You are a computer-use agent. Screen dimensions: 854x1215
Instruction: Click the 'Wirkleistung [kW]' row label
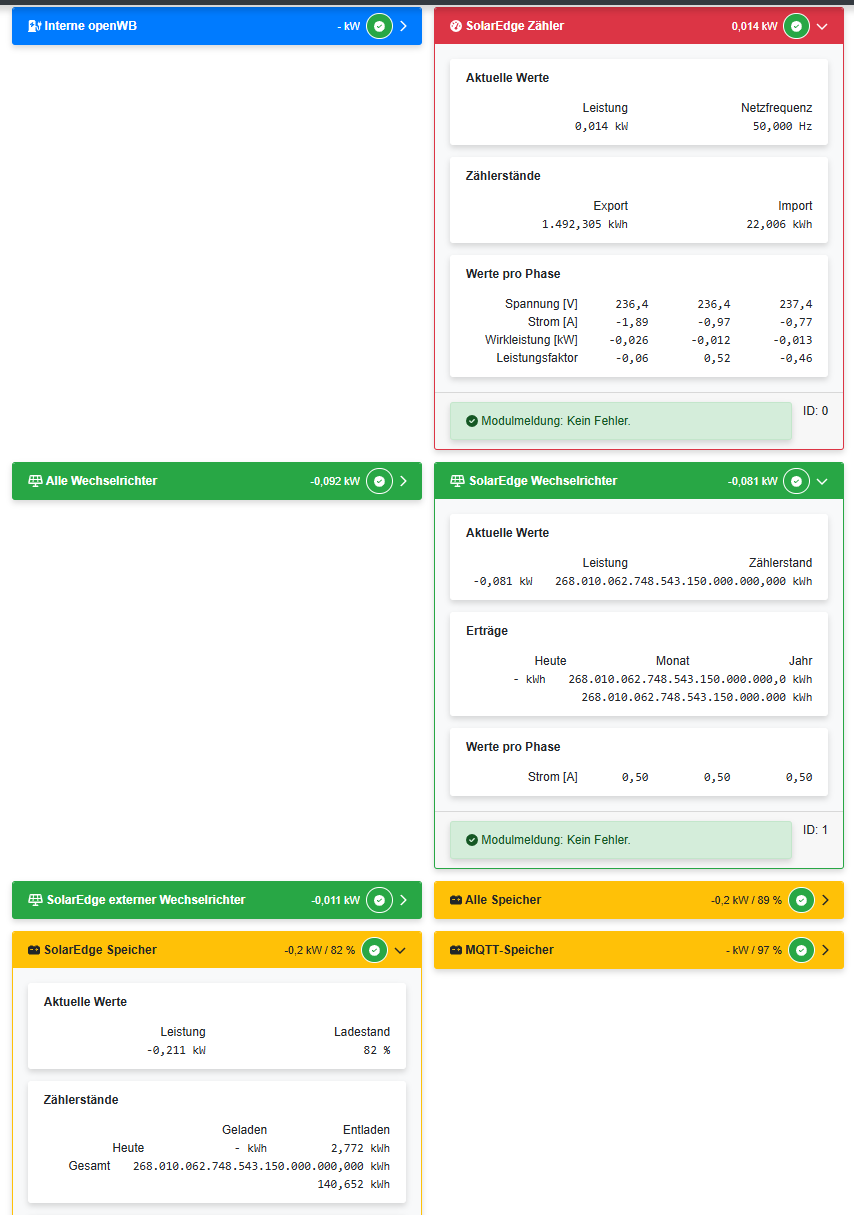click(532, 340)
